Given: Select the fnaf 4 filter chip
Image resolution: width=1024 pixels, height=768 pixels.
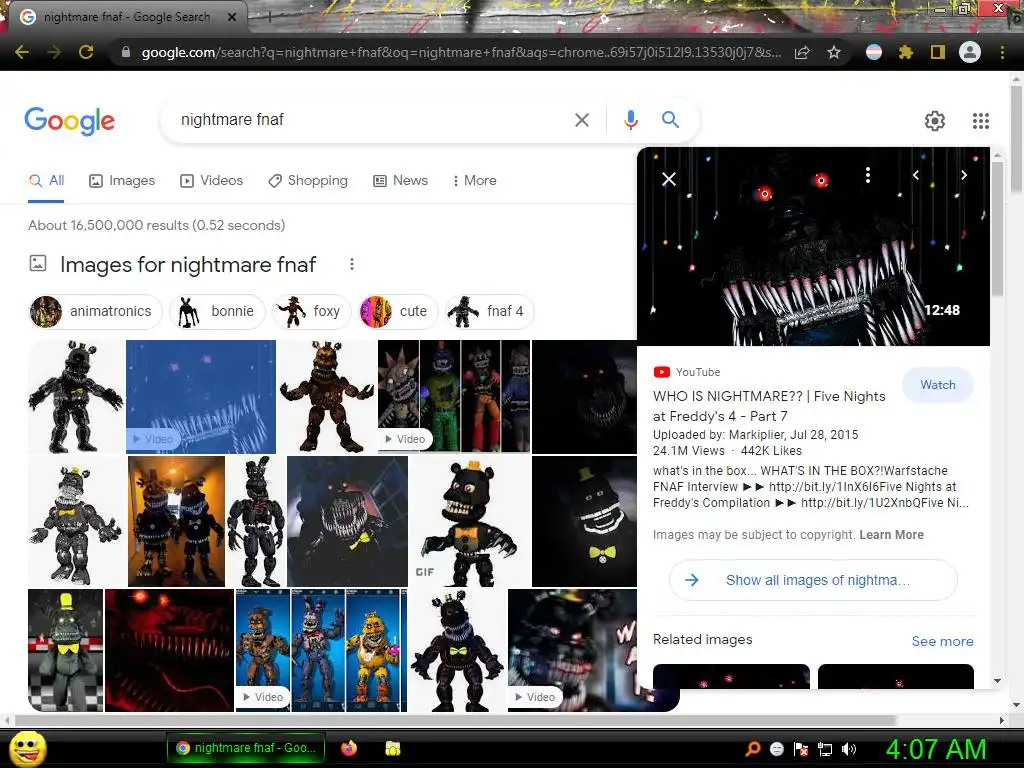Looking at the screenshot, I should point(490,312).
